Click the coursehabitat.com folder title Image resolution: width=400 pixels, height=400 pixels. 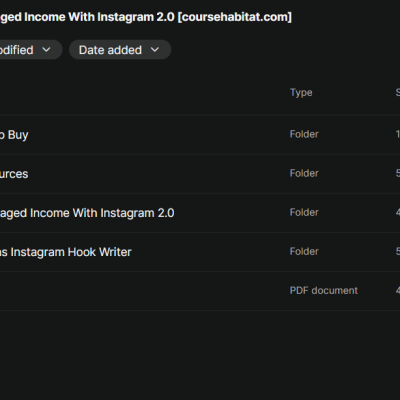click(146, 17)
